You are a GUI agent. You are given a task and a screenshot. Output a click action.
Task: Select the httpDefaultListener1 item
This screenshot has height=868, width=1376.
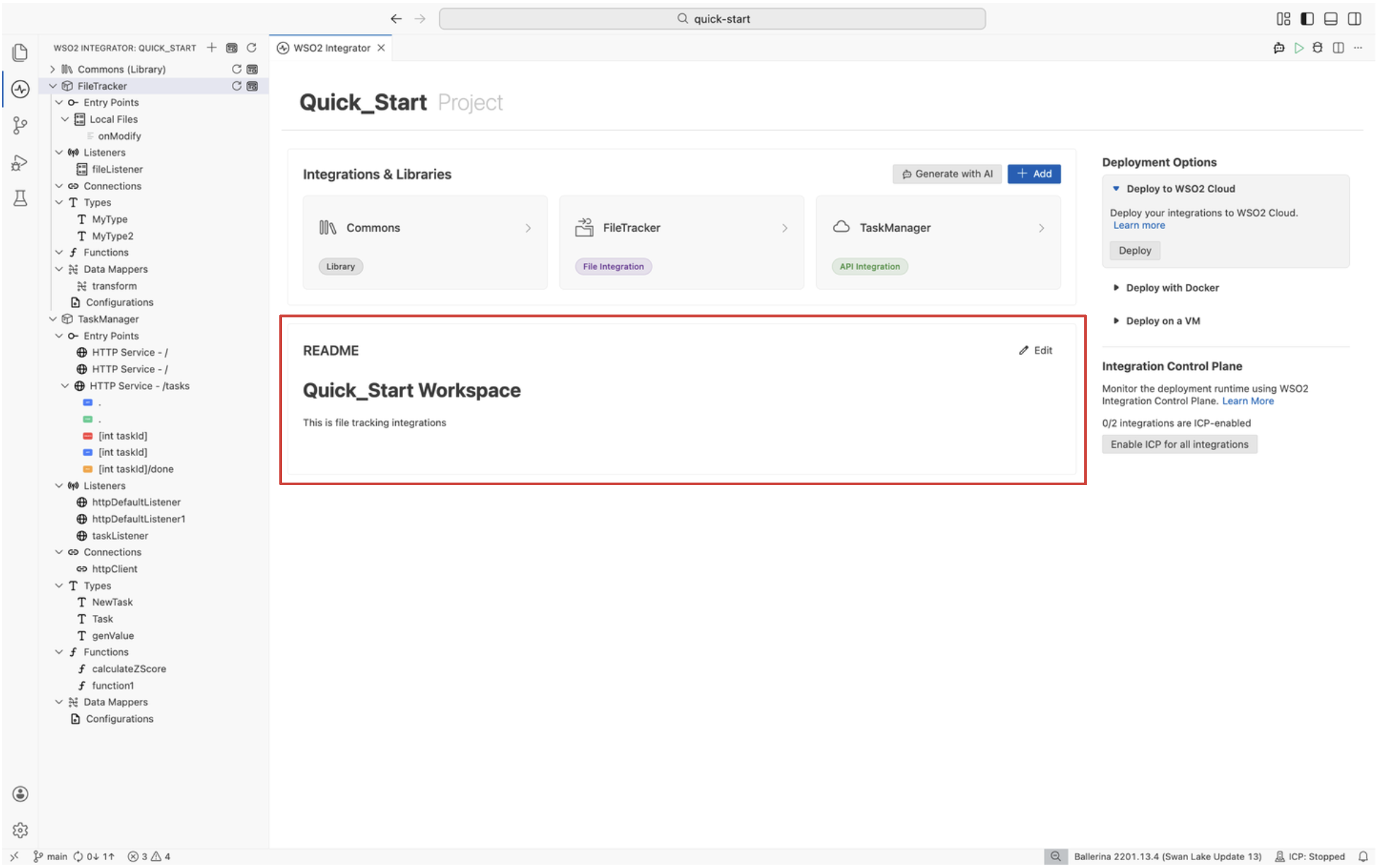pyautogui.click(x=139, y=520)
